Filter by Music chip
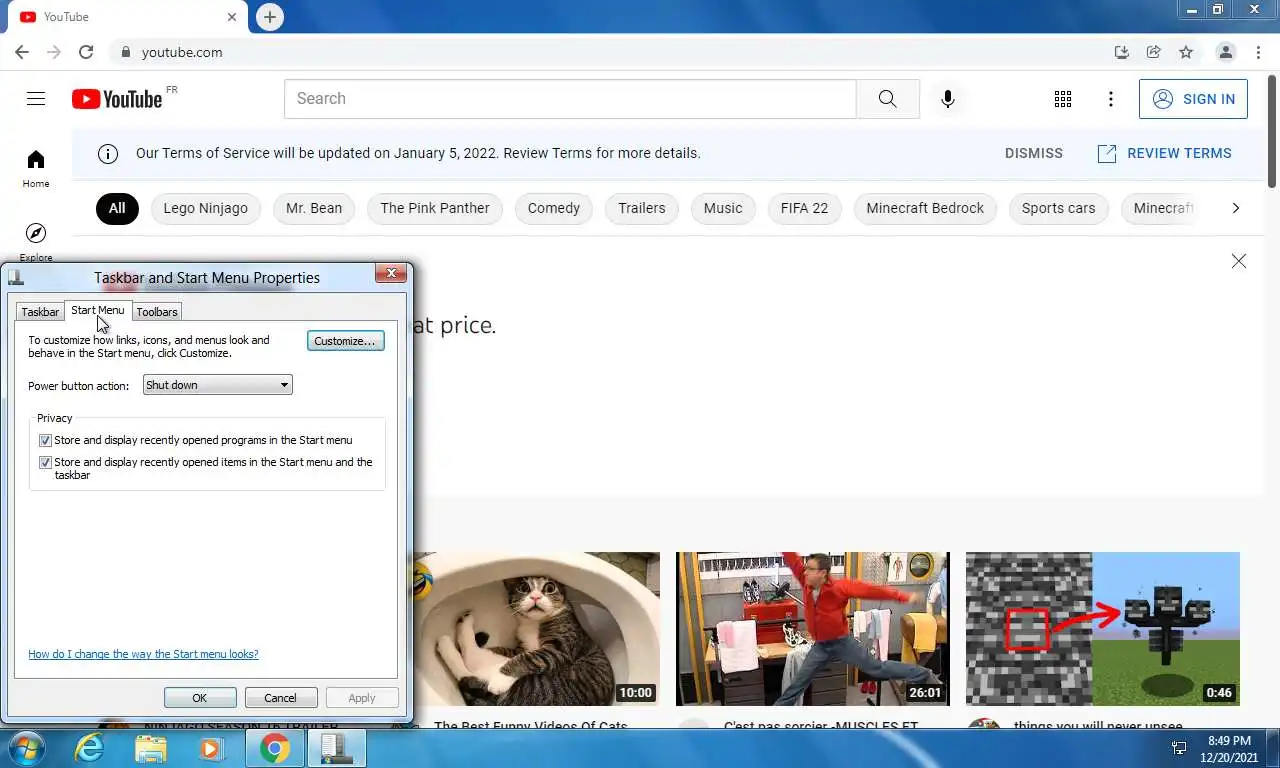This screenshot has height=768, width=1280. pyautogui.click(x=723, y=208)
